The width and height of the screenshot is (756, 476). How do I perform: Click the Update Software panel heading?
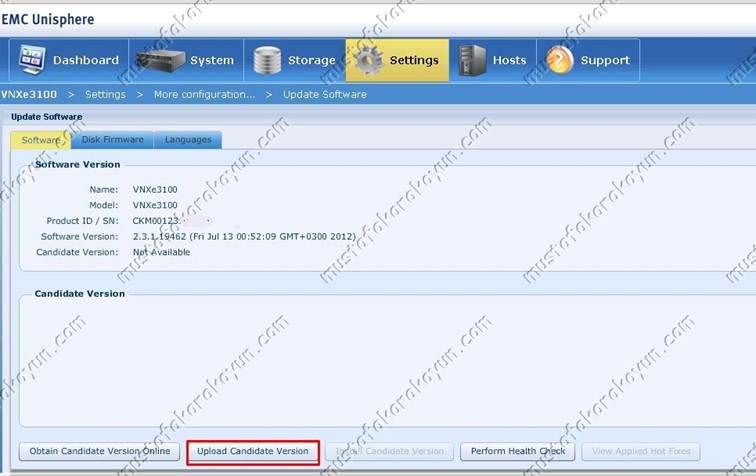pyautogui.click(x=46, y=117)
